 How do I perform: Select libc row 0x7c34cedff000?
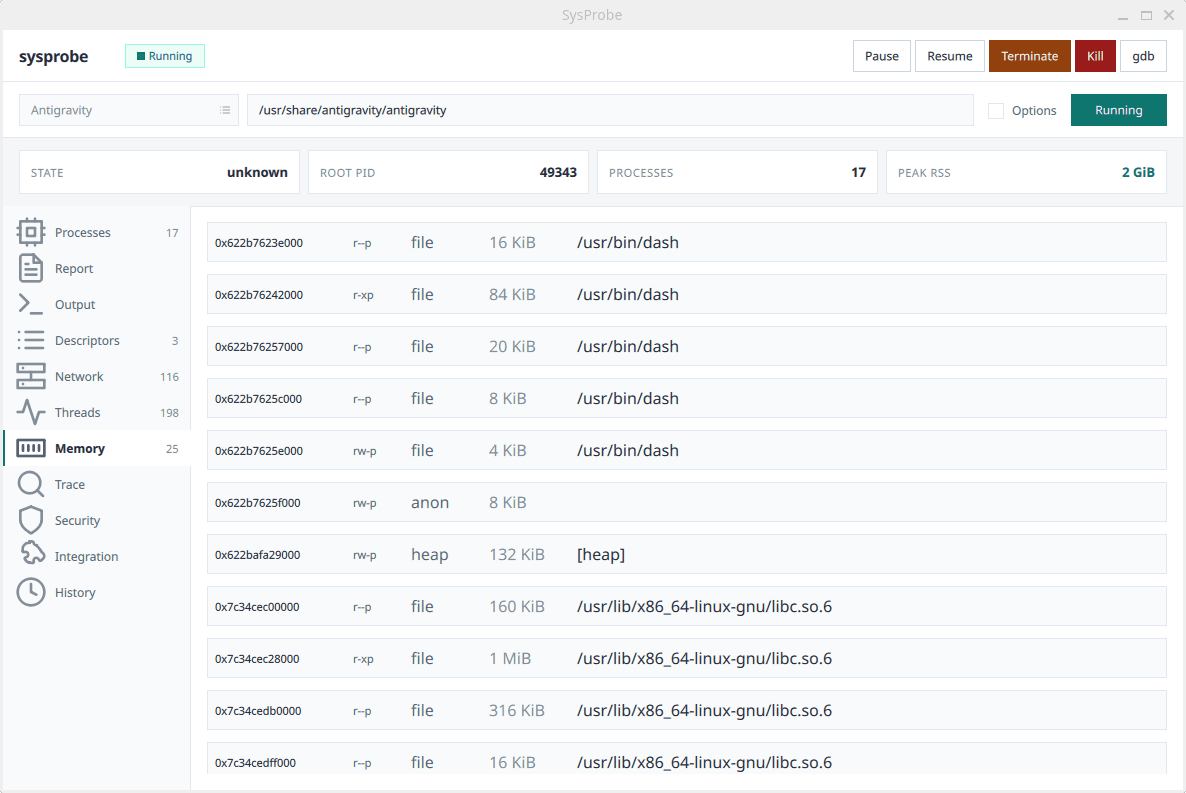click(687, 759)
